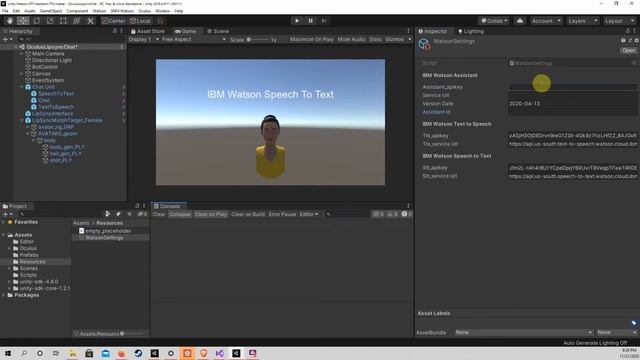Open the Account dropdown
The image size is (640, 360).
click(546, 21)
